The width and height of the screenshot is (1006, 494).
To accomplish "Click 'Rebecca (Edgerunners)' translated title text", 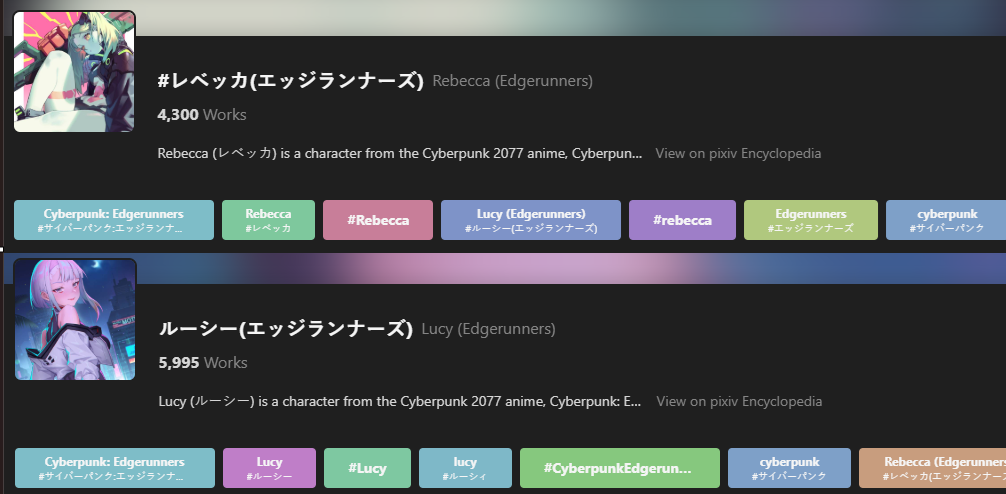I will tap(513, 81).
